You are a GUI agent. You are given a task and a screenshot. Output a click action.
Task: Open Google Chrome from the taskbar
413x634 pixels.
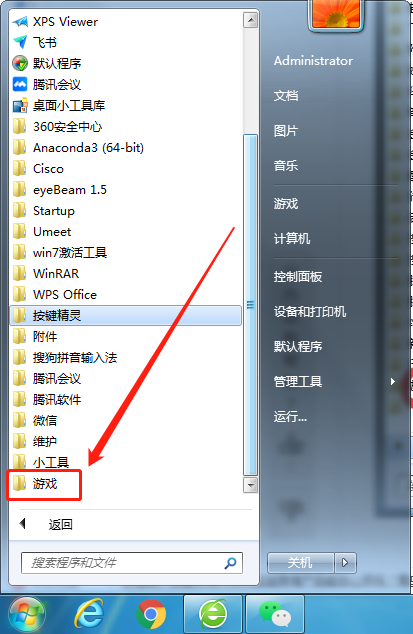151,614
